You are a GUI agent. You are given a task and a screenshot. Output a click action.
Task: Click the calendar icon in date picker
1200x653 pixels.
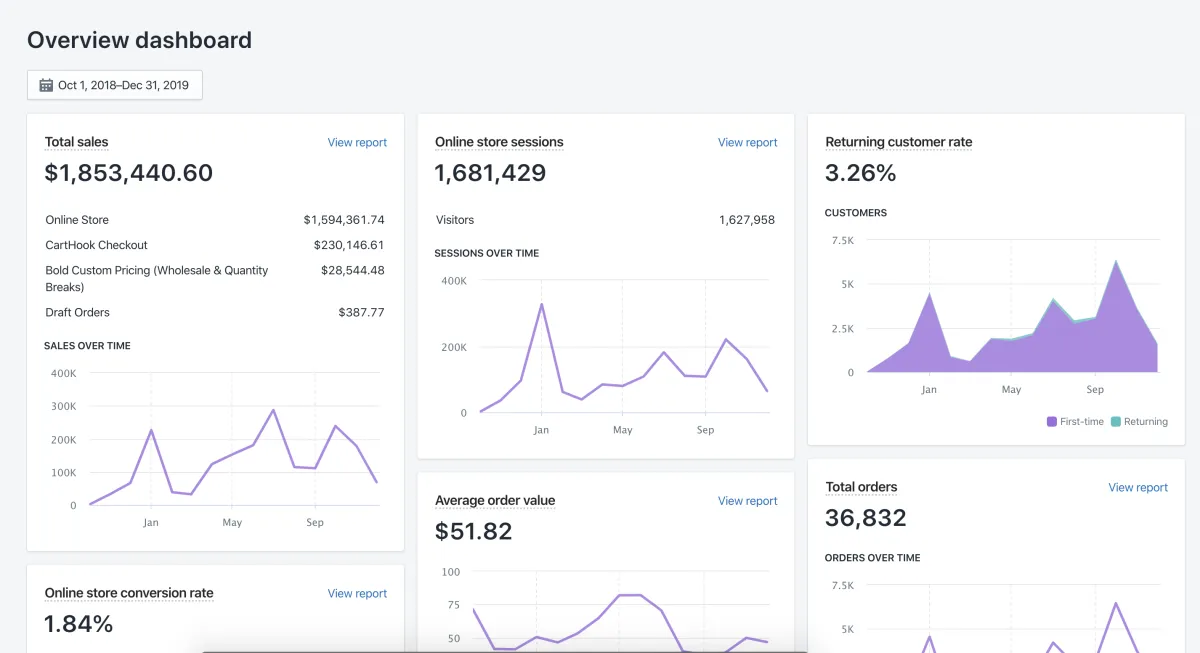coord(46,85)
